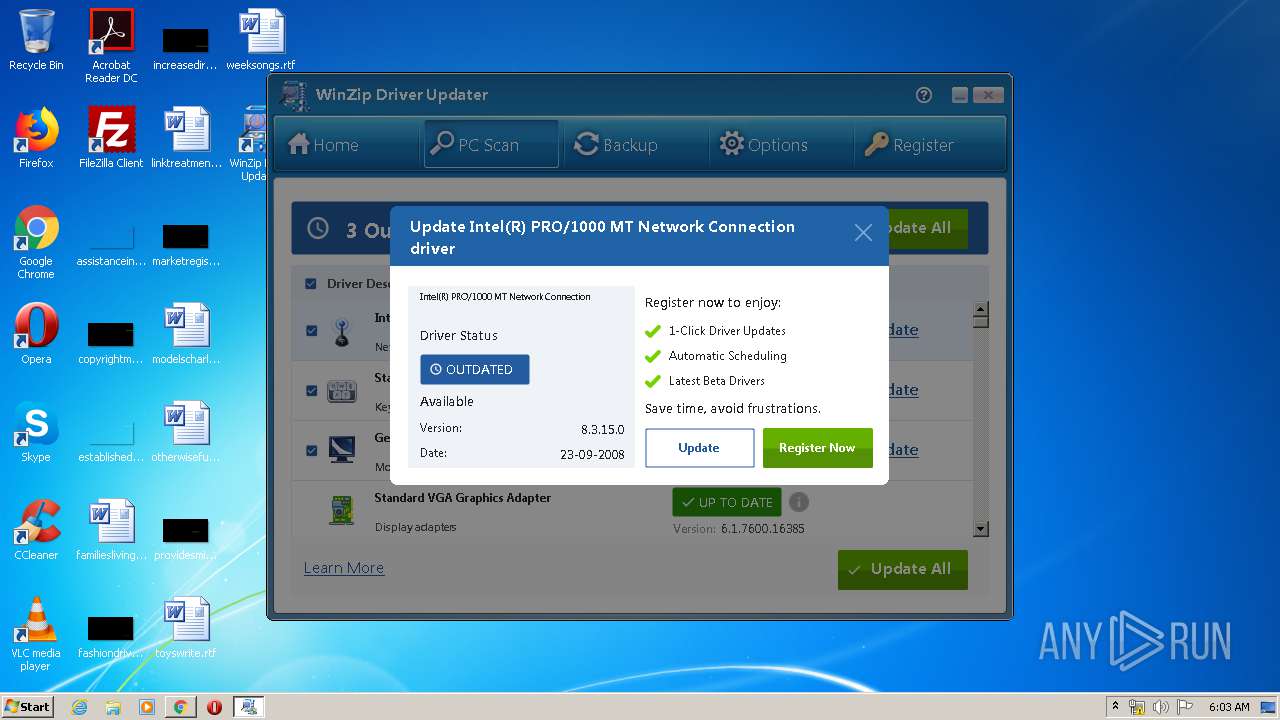Viewport: 1280px width, 720px height.
Task: Open Chrome from the taskbar
Action: [x=180, y=707]
